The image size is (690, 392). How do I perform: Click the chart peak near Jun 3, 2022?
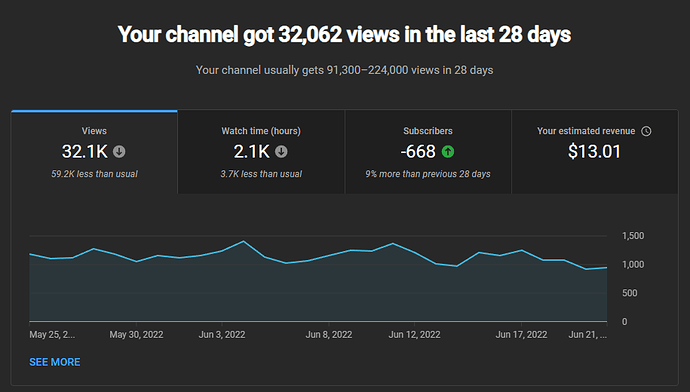(243, 241)
